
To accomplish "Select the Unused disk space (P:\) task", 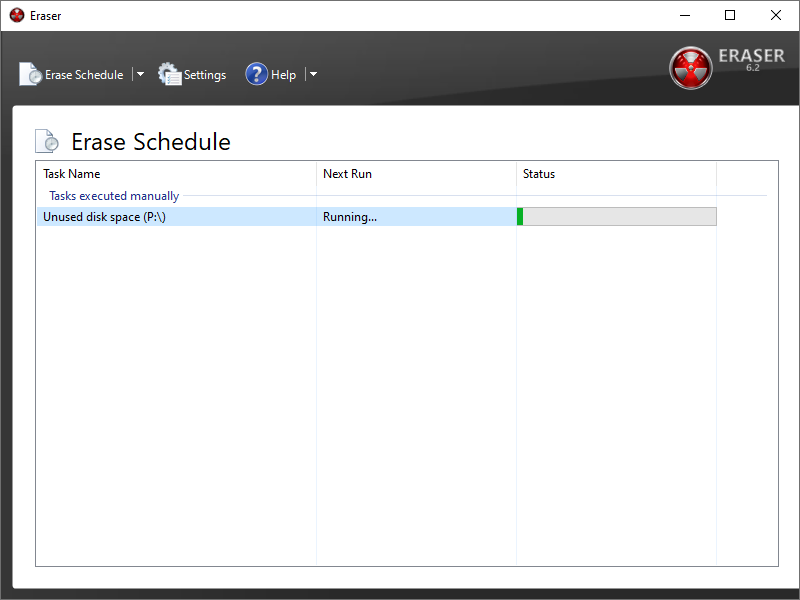I will (x=104, y=217).
